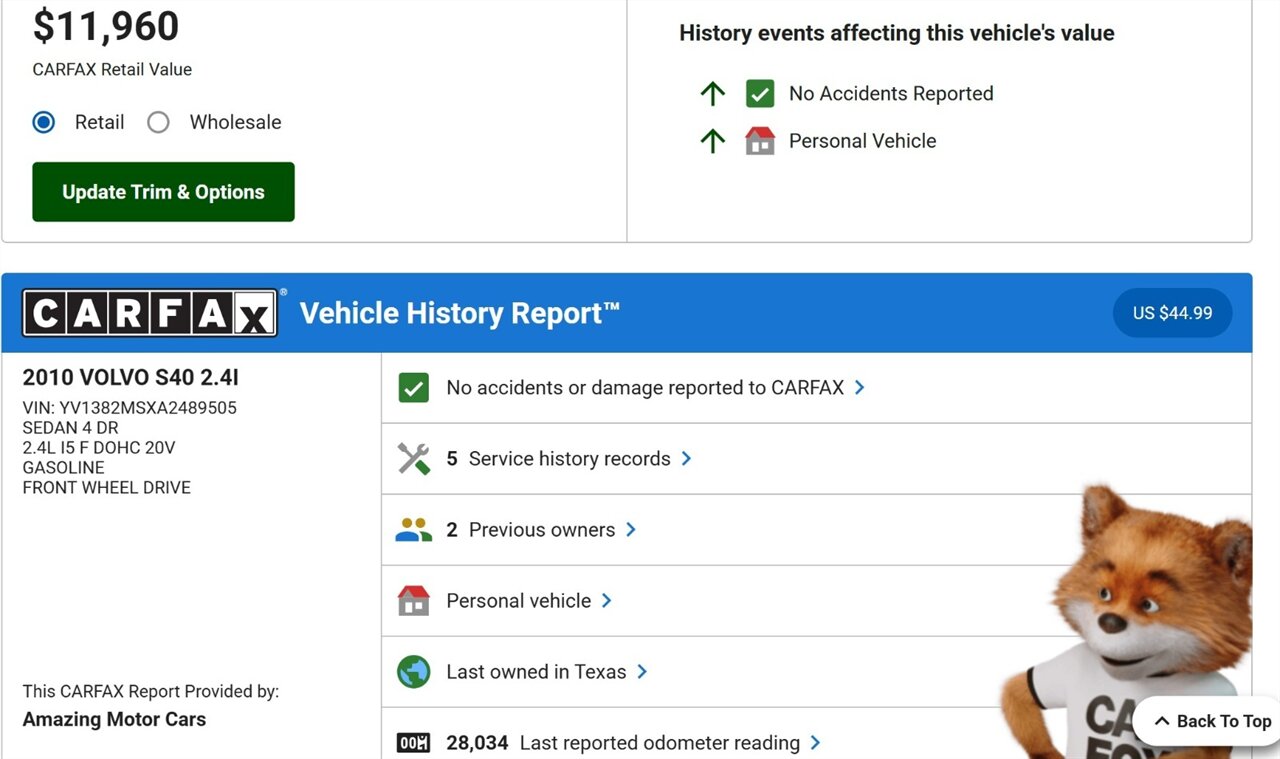
Task: Click green check icon for no accidents or damage
Action: coord(413,388)
